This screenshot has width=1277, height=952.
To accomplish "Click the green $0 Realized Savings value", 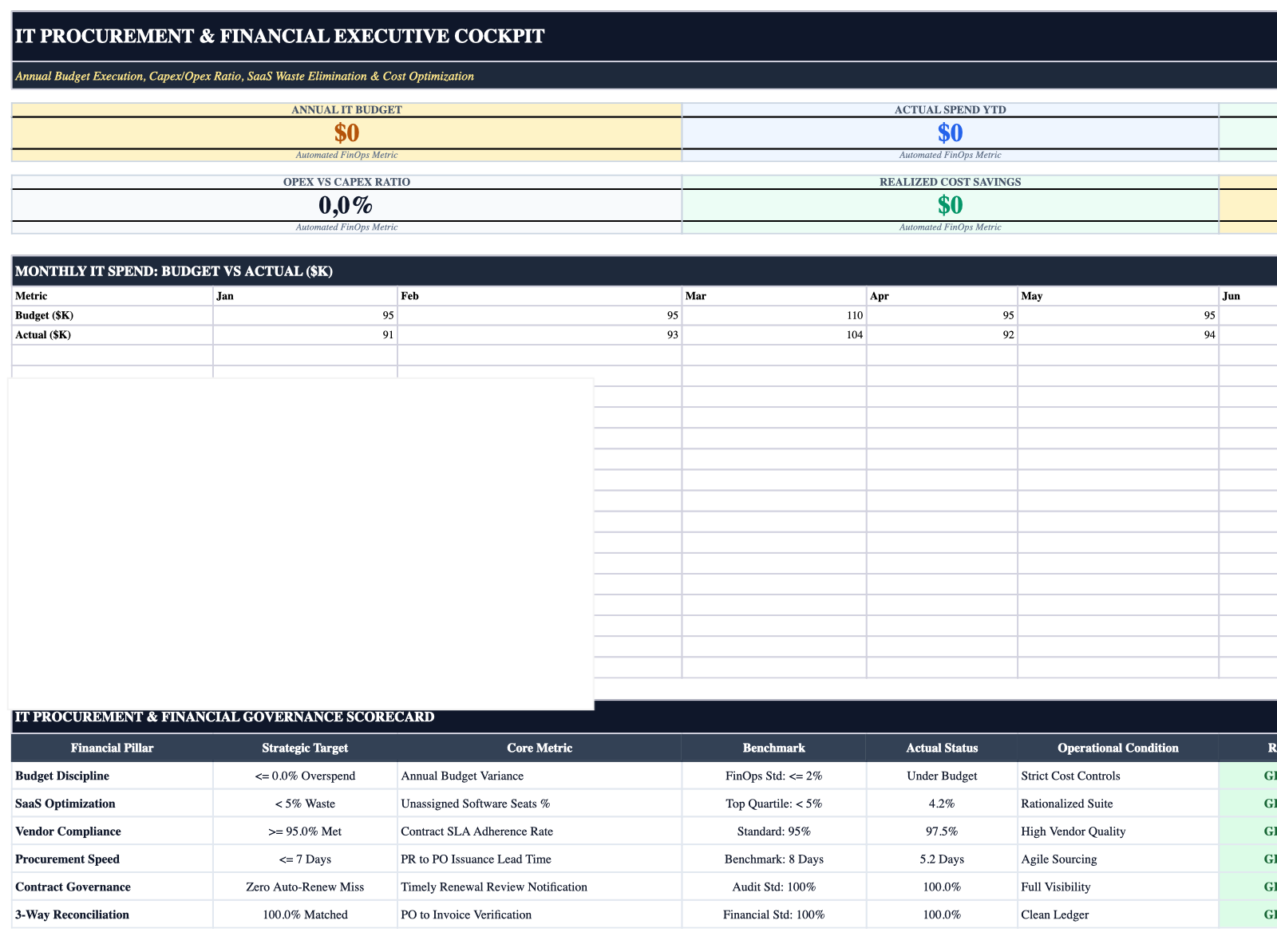I will (950, 205).
